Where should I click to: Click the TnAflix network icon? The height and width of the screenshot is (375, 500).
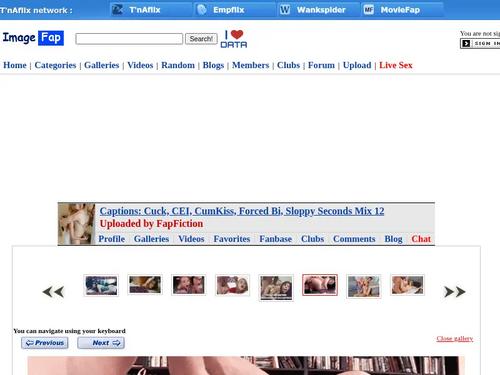[117, 10]
